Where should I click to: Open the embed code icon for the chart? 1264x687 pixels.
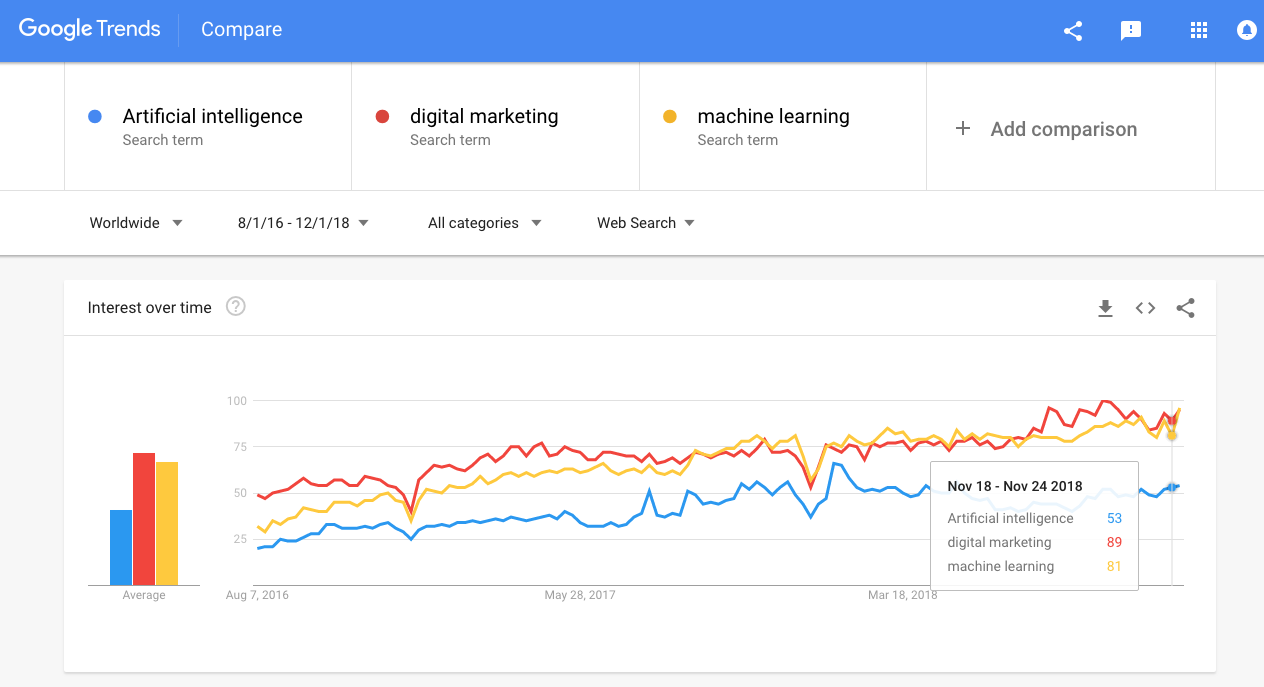pyautogui.click(x=1145, y=308)
